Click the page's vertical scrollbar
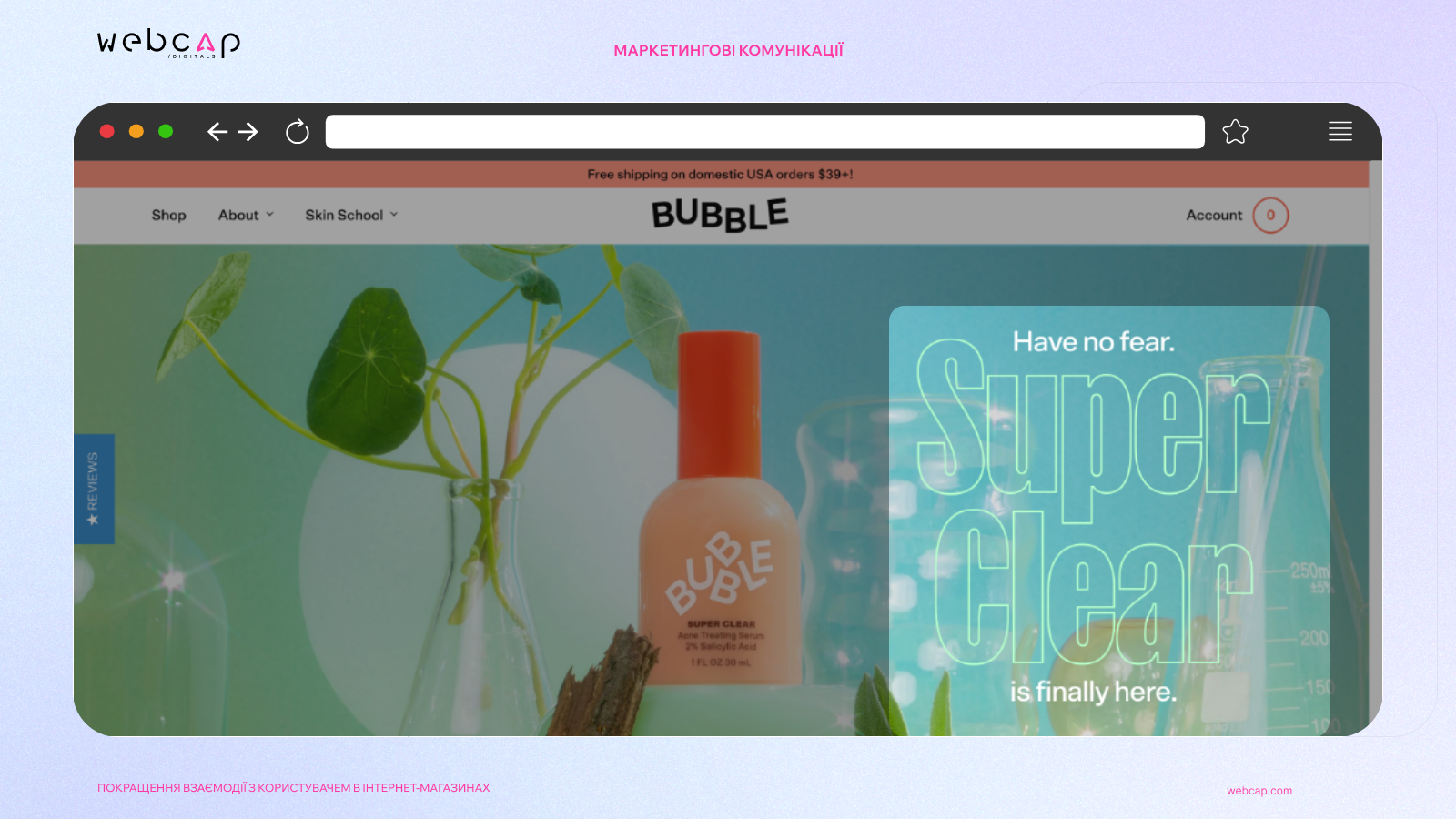The width and height of the screenshot is (1456, 819). click(1375, 448)
